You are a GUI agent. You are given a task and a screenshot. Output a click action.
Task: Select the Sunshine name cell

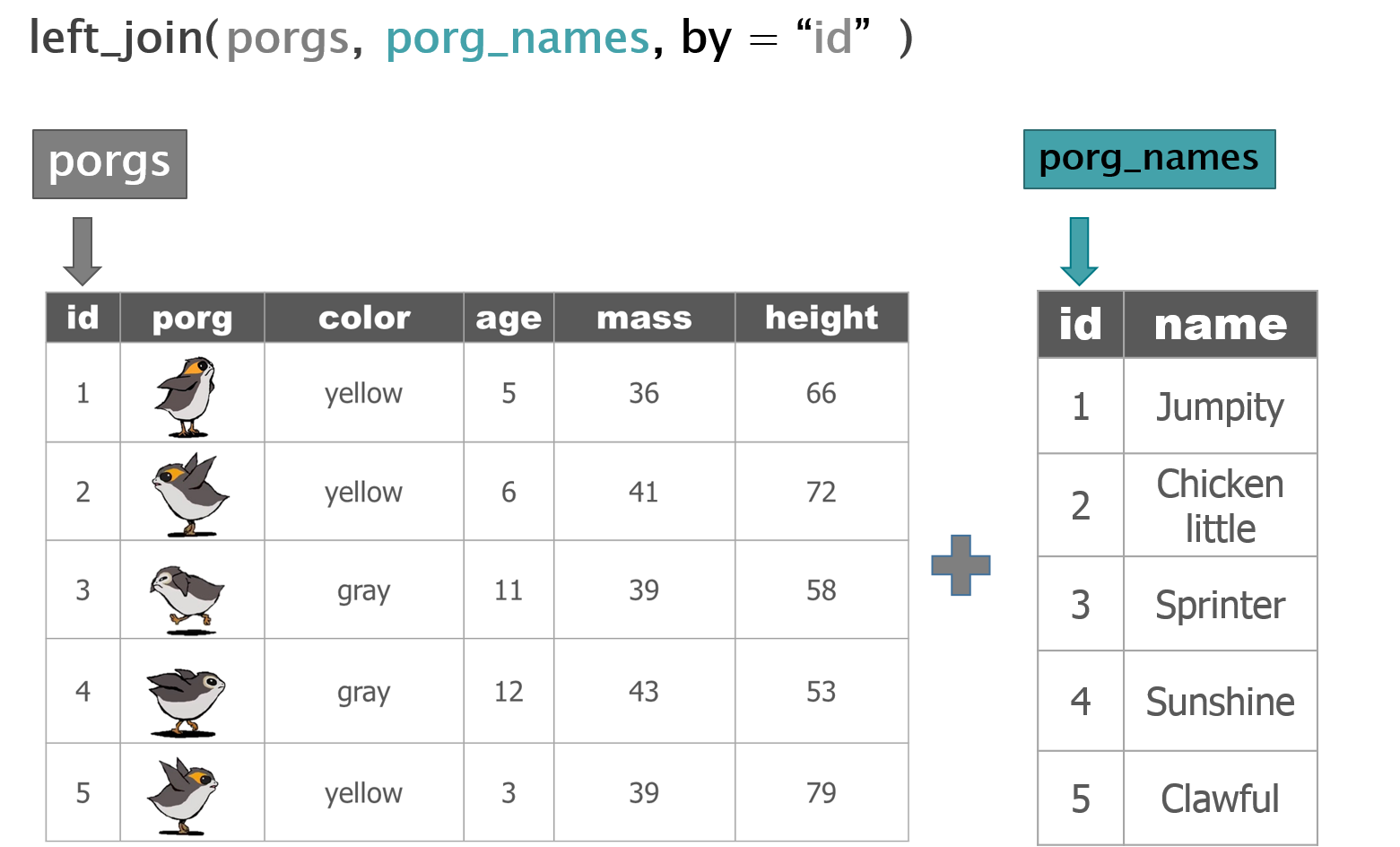(x=1220, y=701)
